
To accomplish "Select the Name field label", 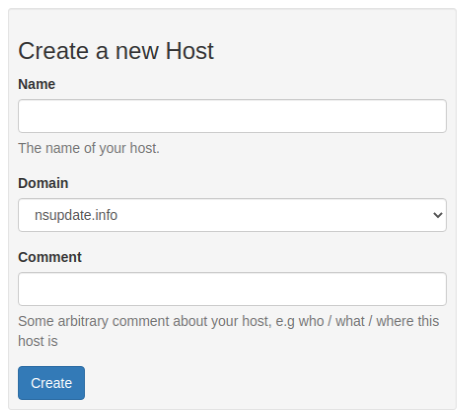I will tap(37, 84).
